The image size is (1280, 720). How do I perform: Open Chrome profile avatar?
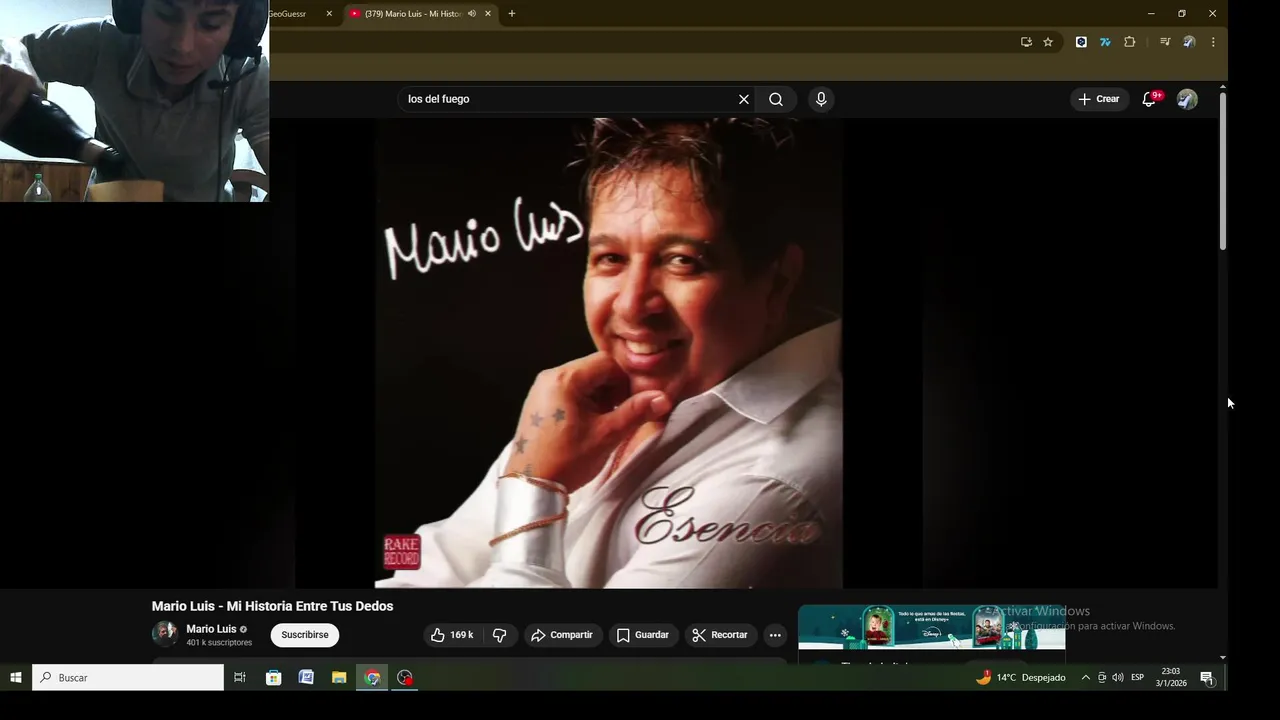1189,42
